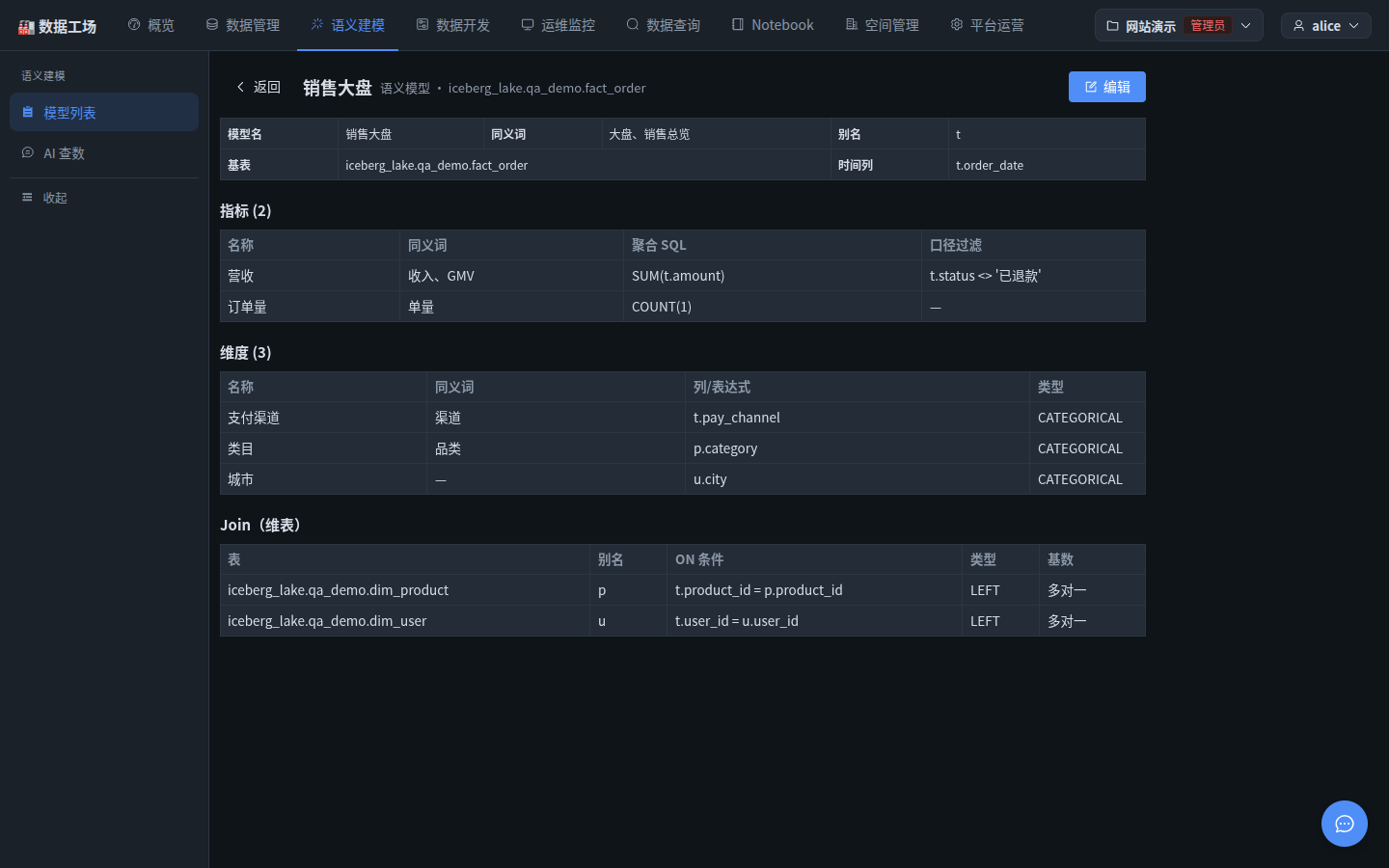Select 模型列表 in the sidebar
Screen dimensions: 1389x868
tap(104, 112)
